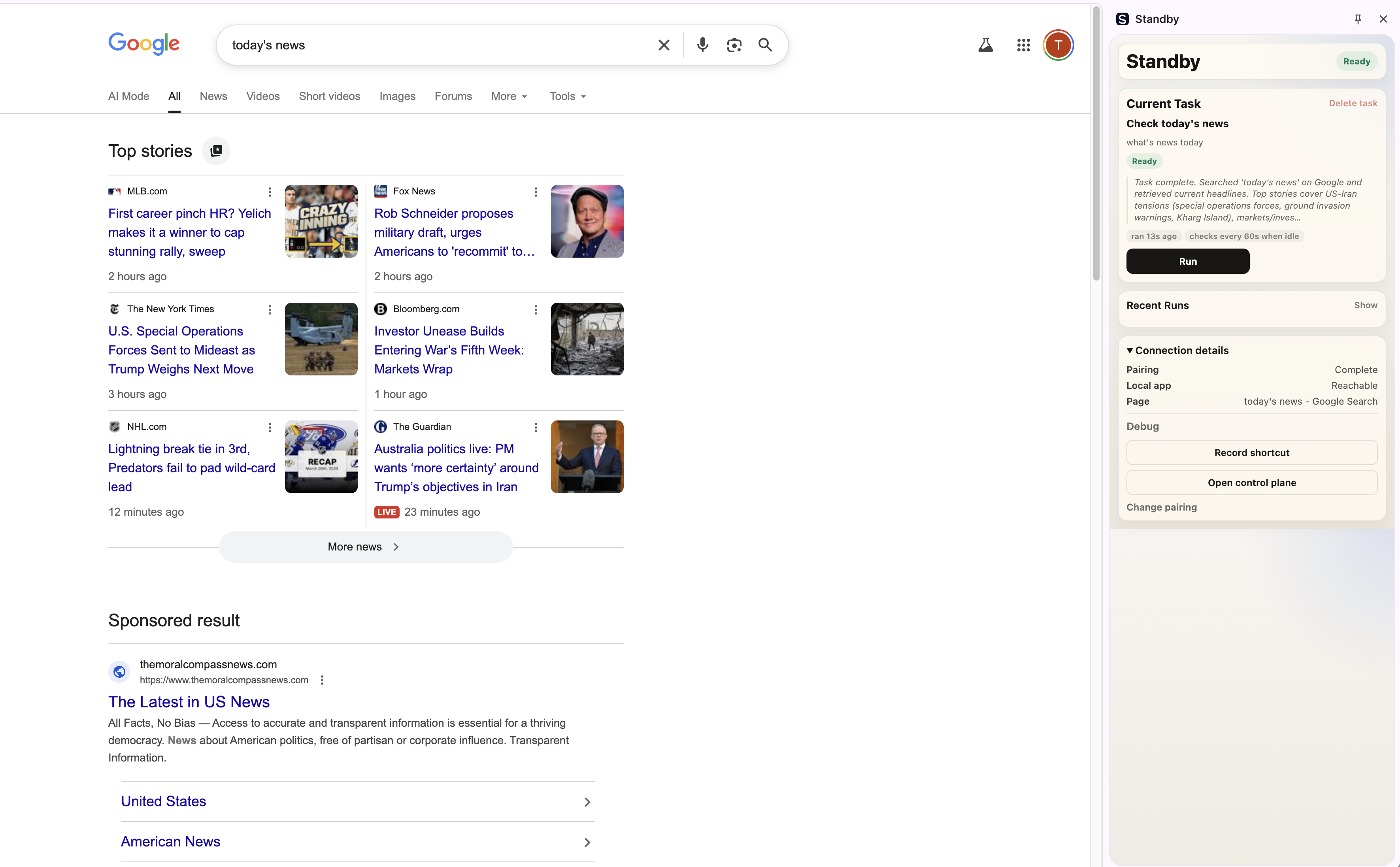This screenshot has height=867, width=1400.
Task: Switch to the News tab
Action: pos(213,96)
